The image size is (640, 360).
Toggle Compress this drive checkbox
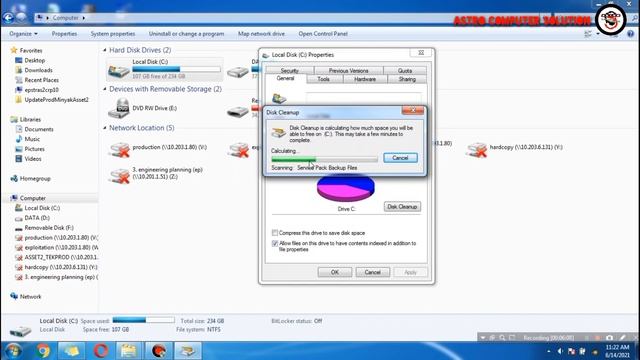(x=275, y=233)
